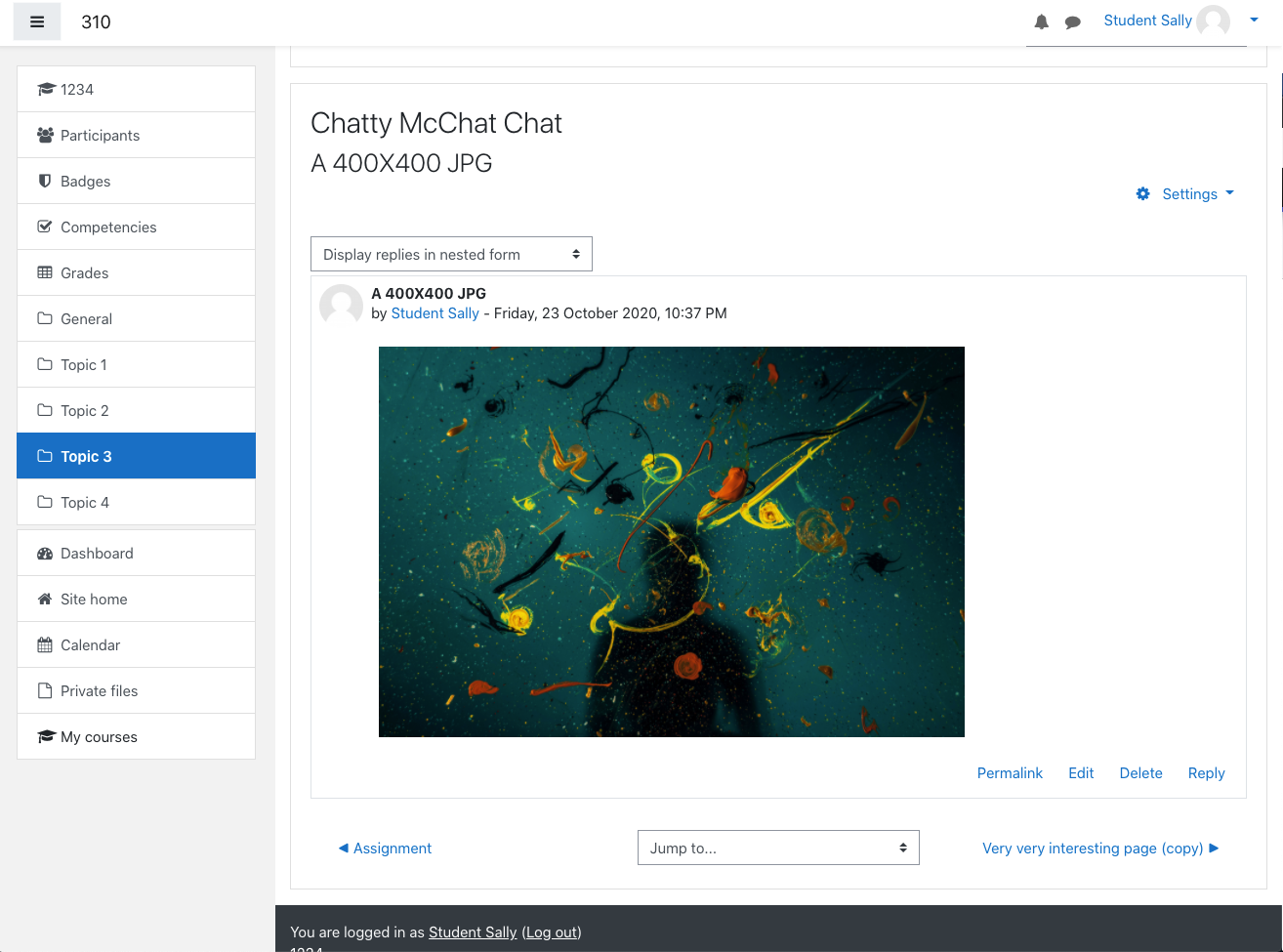This screenshot has height=952, width=1283.
Task: Go to Participants page
Action: (137, 135)
